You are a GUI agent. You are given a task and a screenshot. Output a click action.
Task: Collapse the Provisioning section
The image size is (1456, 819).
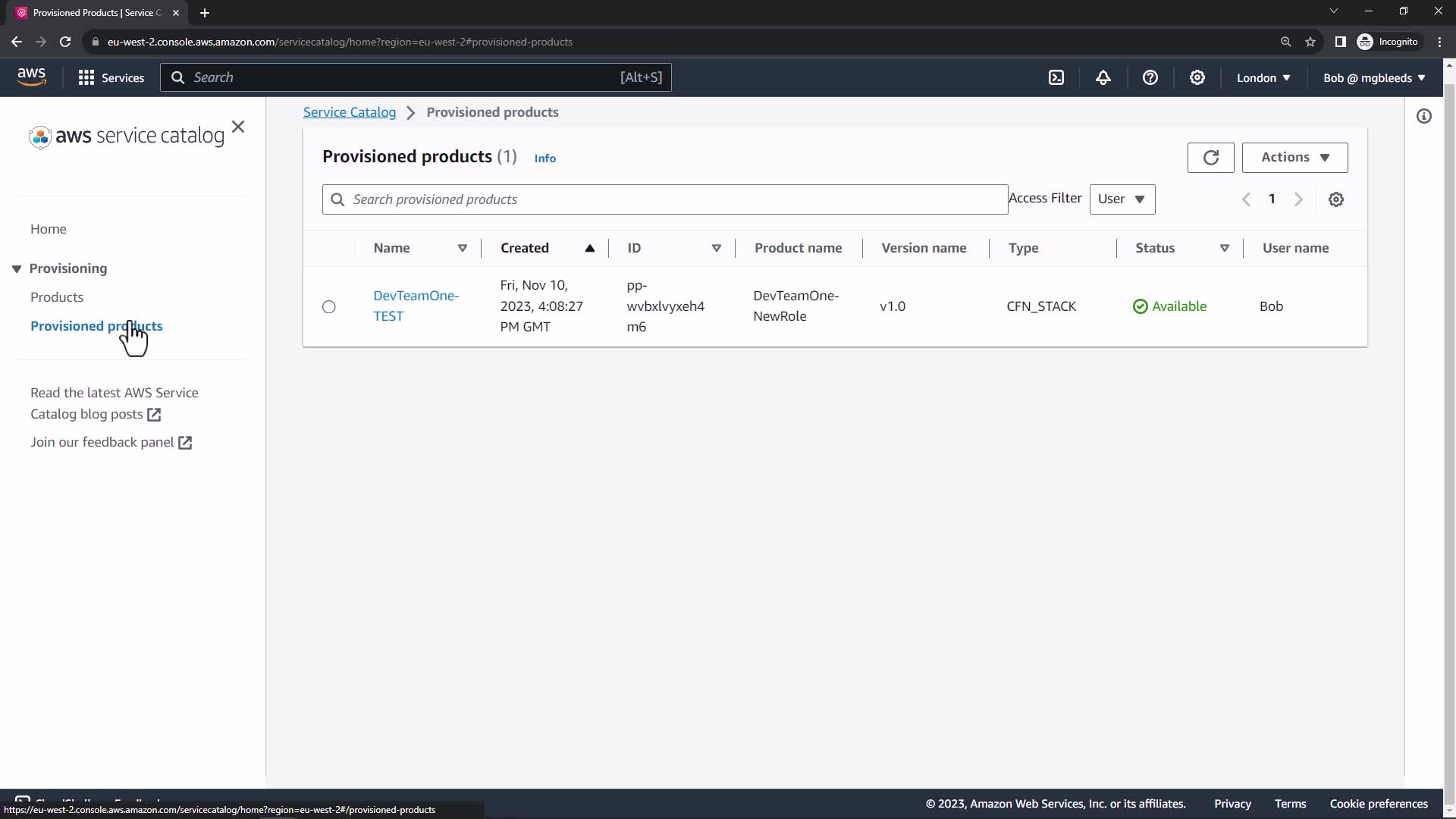coord(17,268)
